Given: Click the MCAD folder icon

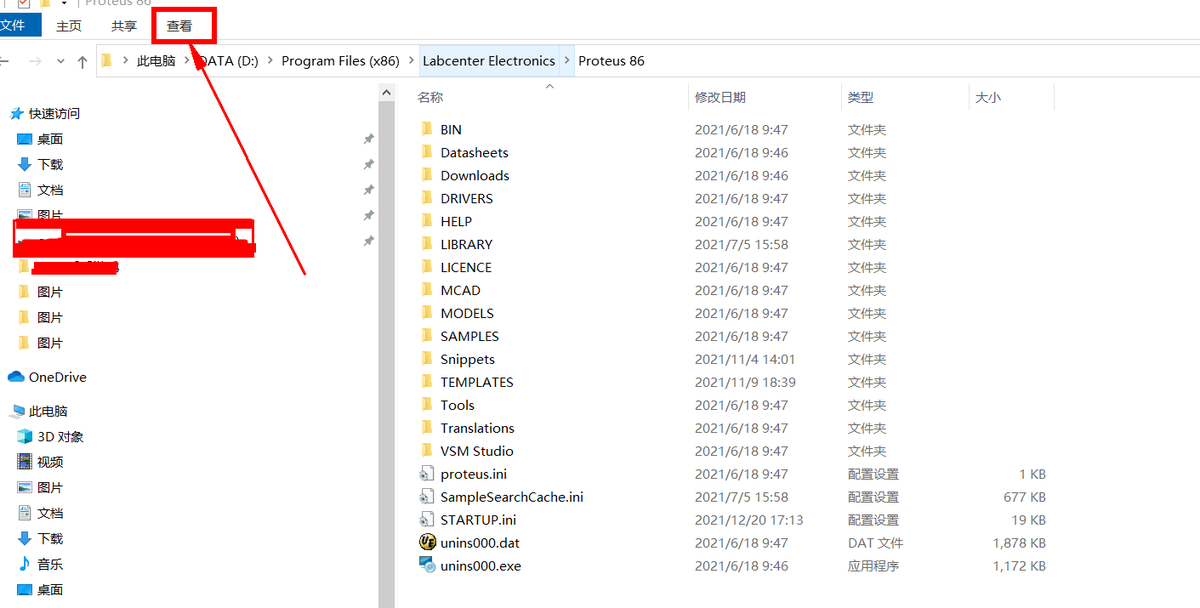Looking at the screenshot, I should pos(427,291).
